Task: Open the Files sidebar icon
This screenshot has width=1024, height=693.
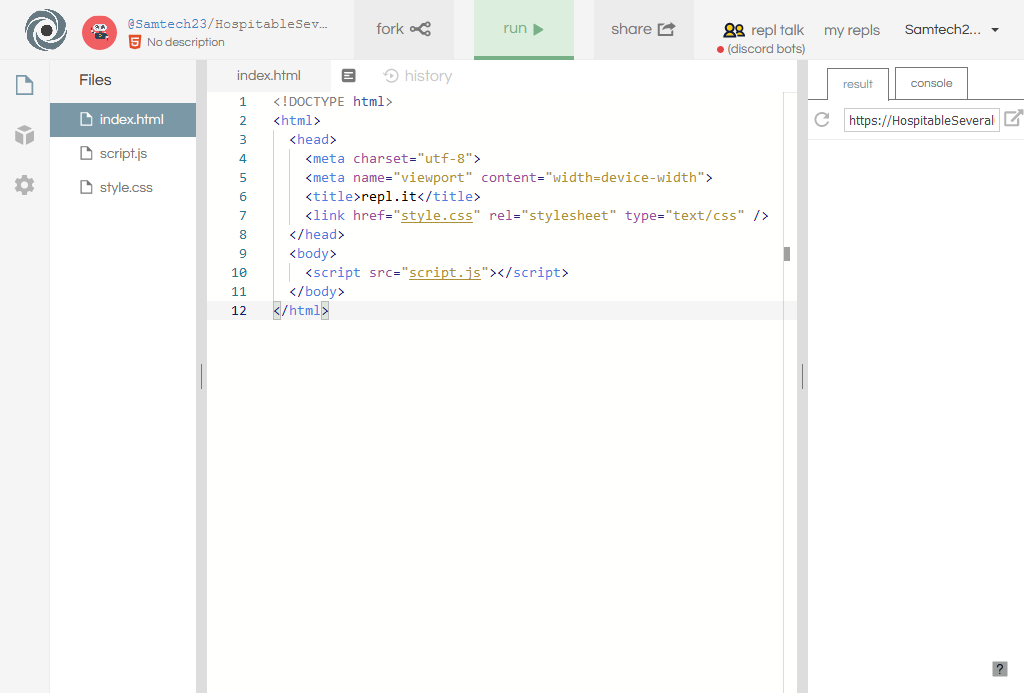Action: tap(25, 85)
